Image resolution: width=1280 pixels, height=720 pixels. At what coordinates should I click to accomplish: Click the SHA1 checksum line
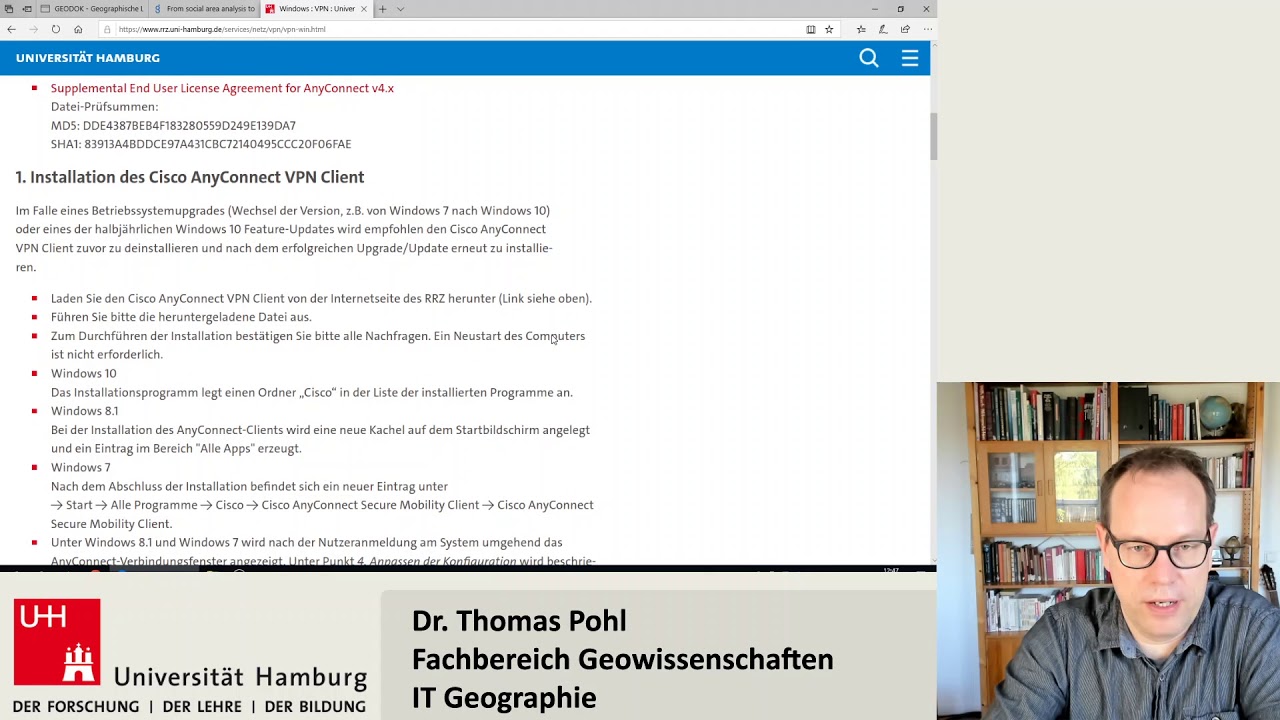click(x=201, y=144)
